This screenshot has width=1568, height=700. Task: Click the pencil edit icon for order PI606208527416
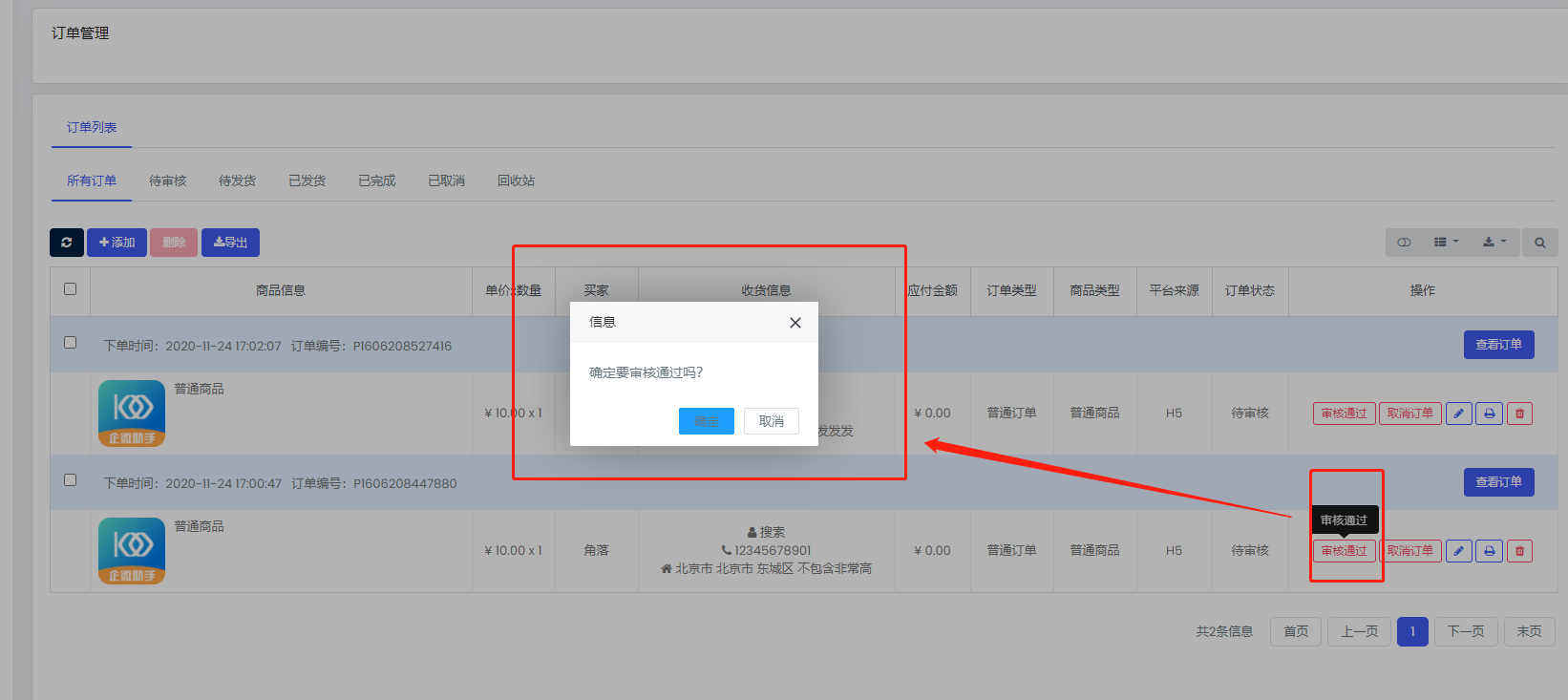pyautogui.click(x=1458, y=414)
